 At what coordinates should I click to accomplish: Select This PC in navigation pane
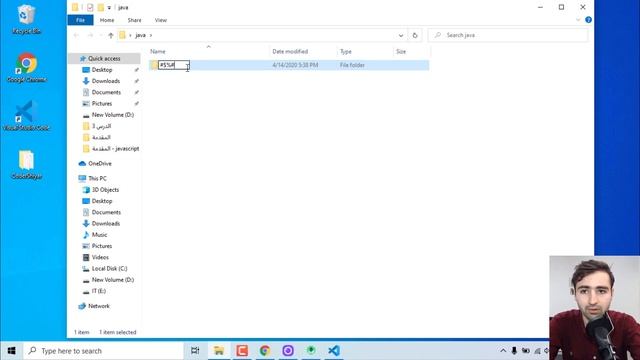tap(97, 178)
